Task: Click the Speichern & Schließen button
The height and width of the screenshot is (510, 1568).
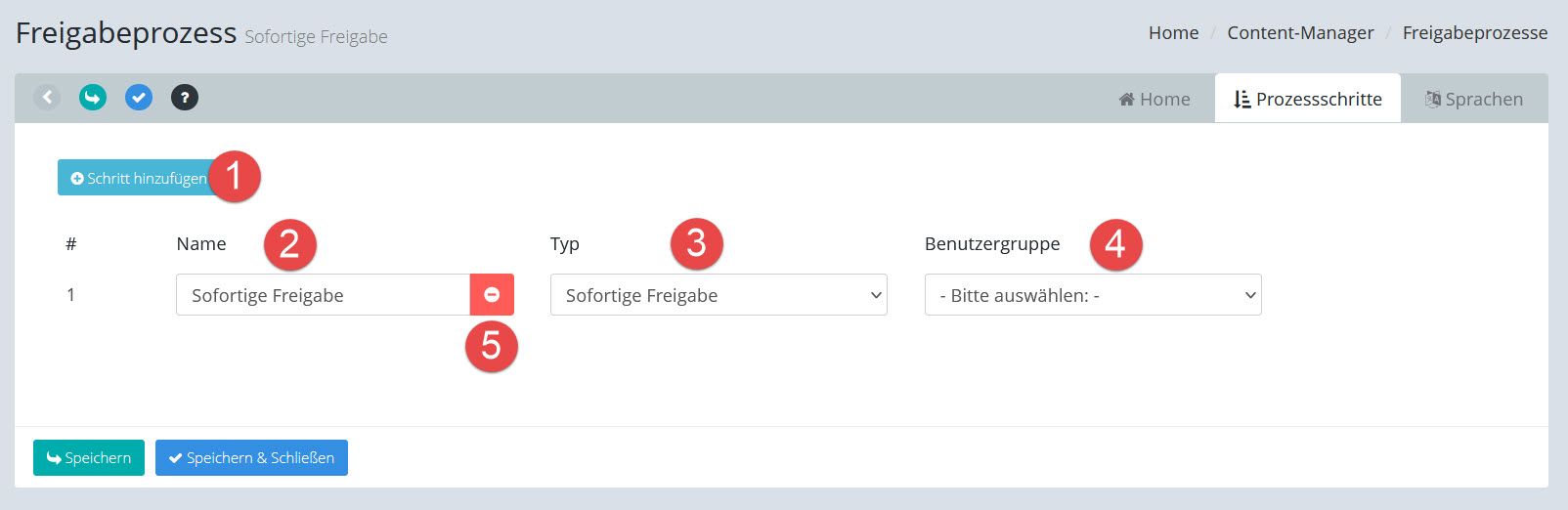Action: click(x=251, y=458)
